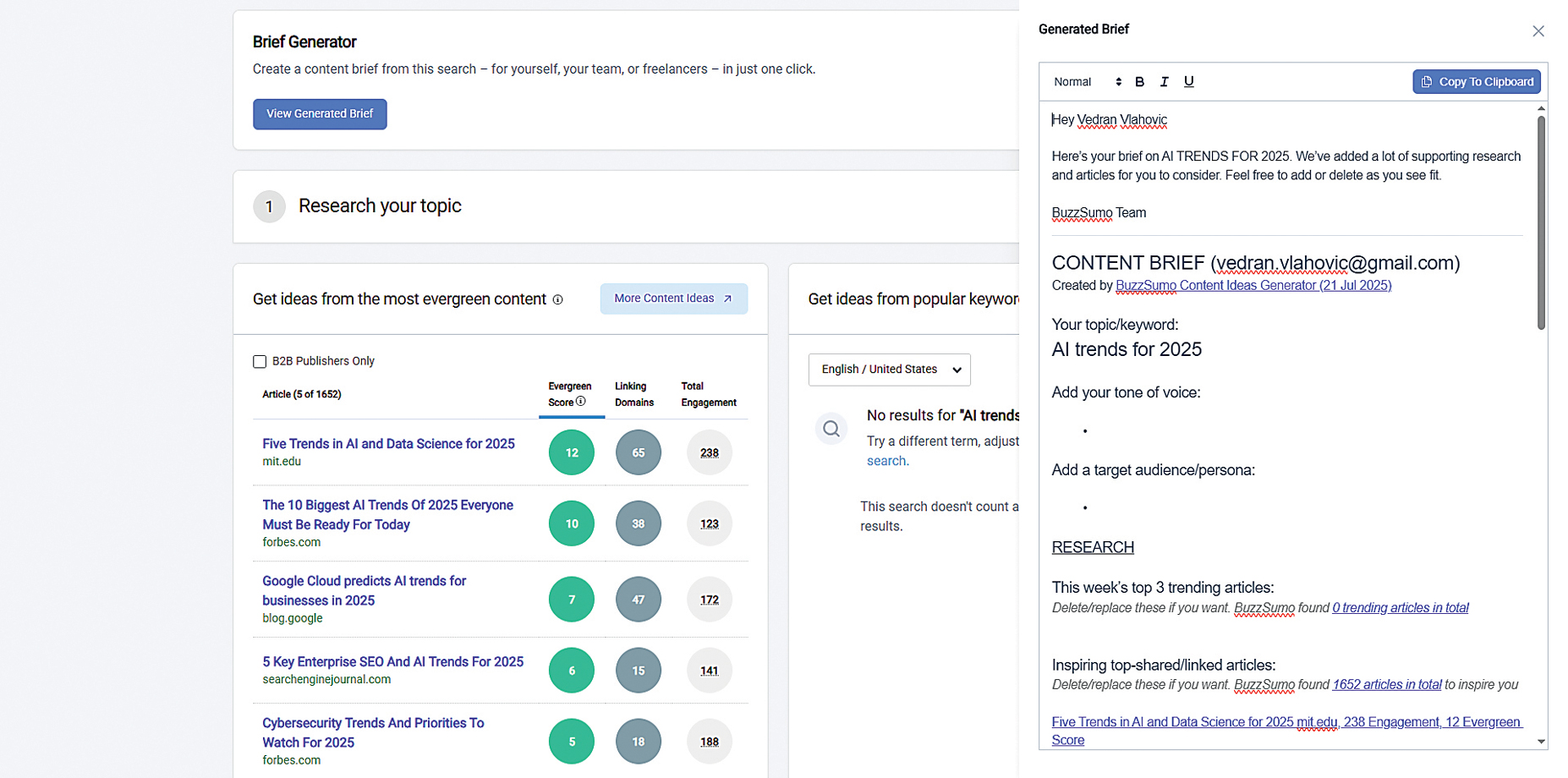This screenshot has height=778, width=1568.
Task: Open 1652 articles in total link
Action: coord(1387,685)
